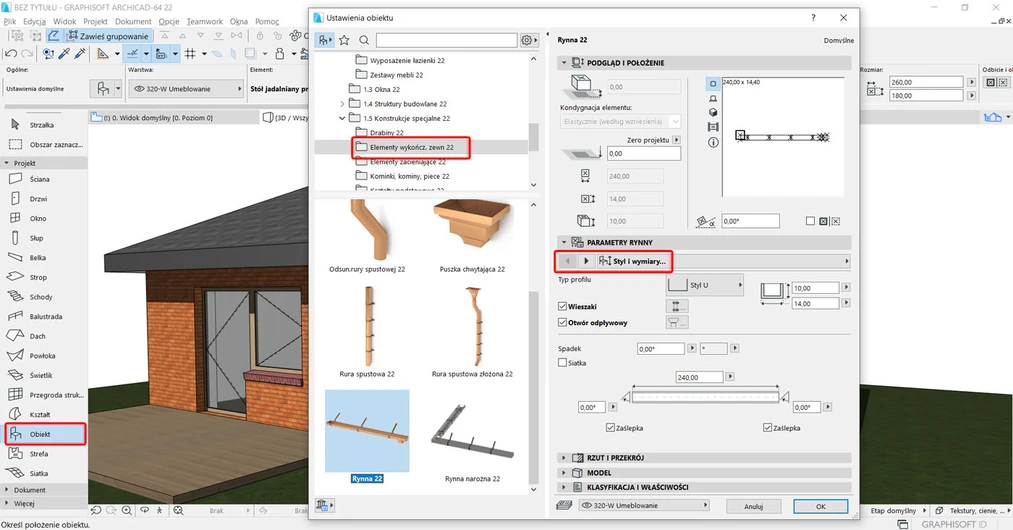Image resolution: width=1013 pixels, height=530 pixels.
Task: Collapse the 1.5 Konstrukcje specjalne 22 folder
Action: point(342,118)
